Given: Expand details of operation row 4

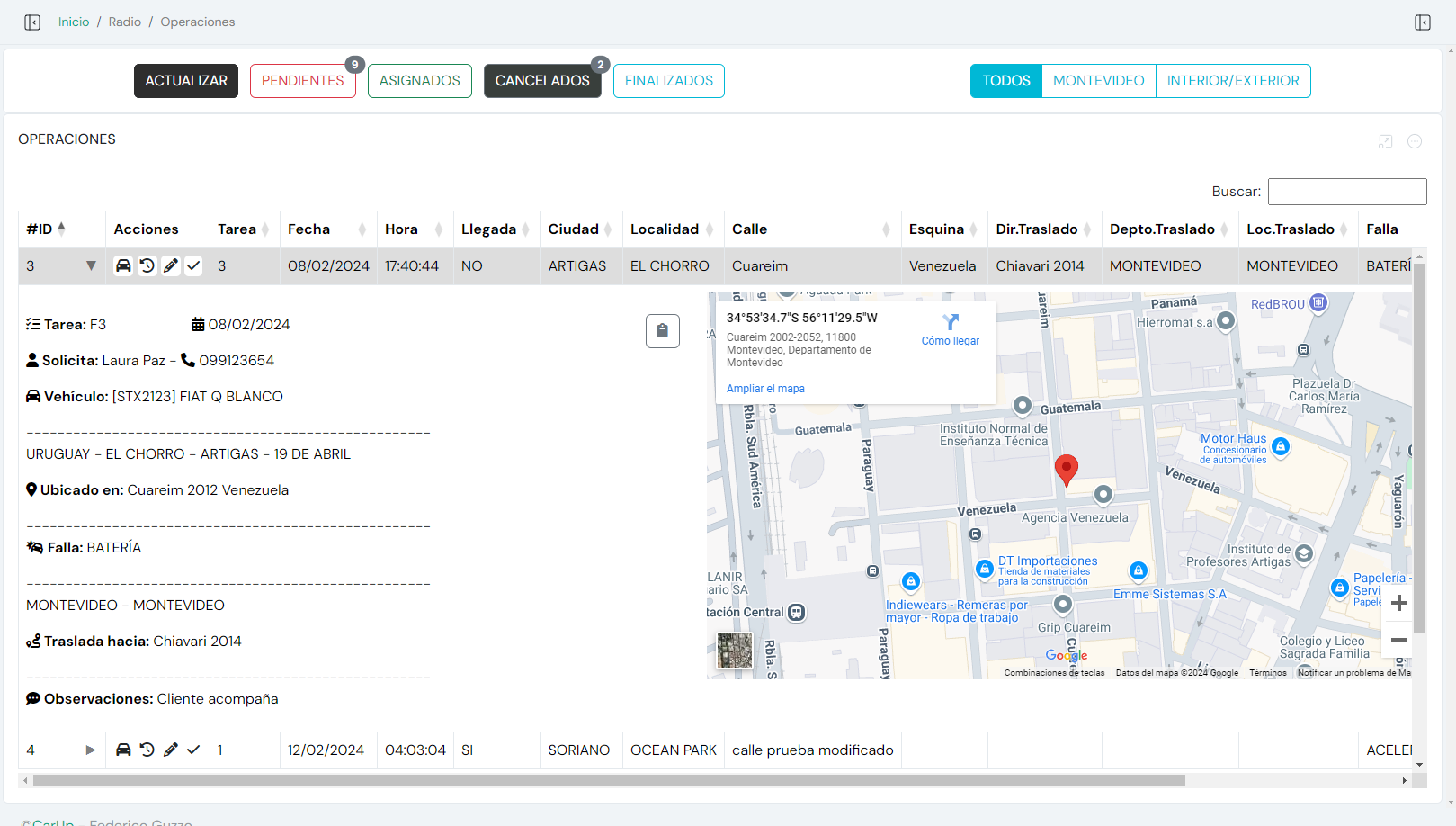Looking at the screenshot, I should tap(91, 750).
